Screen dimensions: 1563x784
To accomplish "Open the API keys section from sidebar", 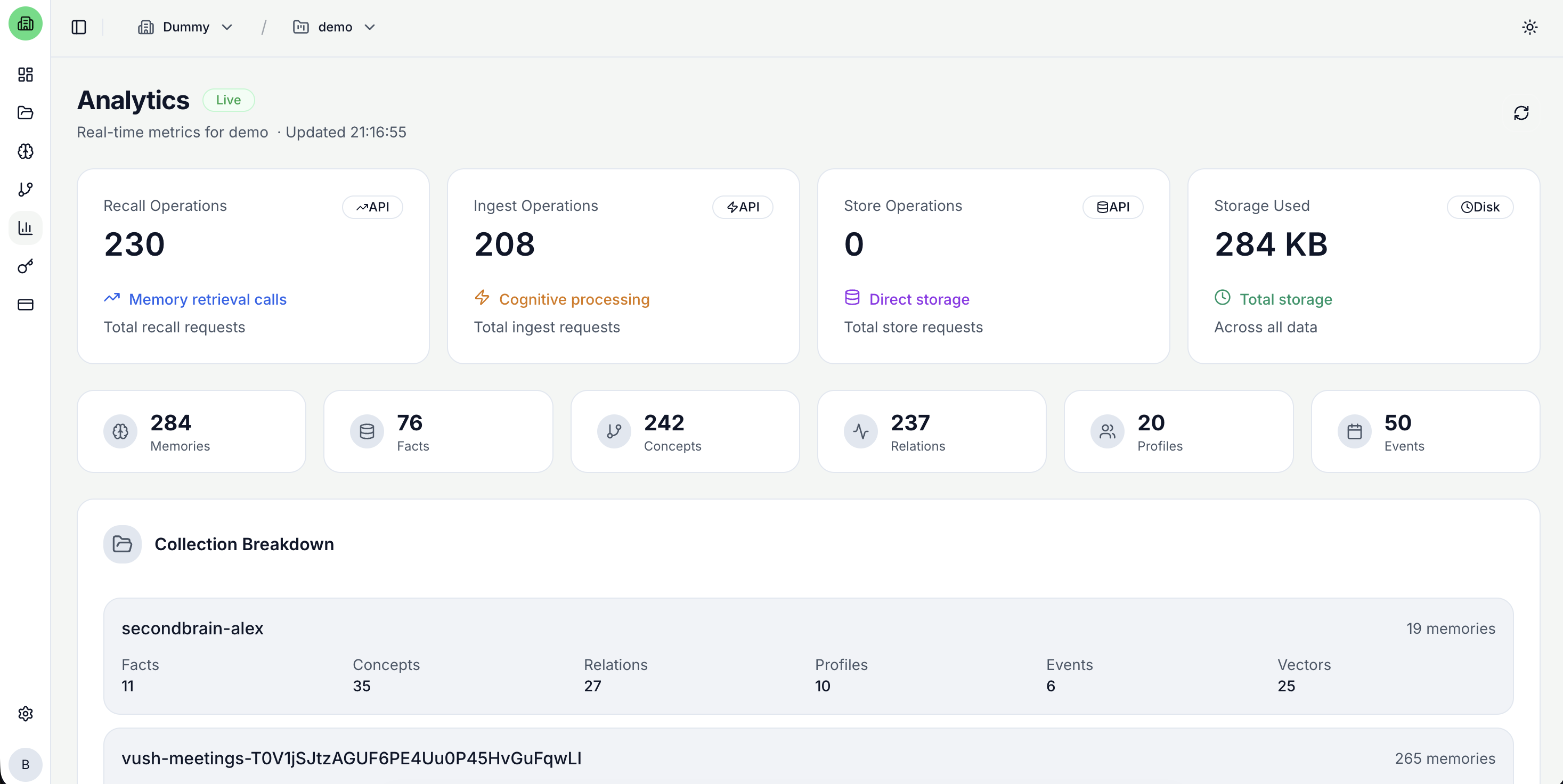I will pos(25,266).
